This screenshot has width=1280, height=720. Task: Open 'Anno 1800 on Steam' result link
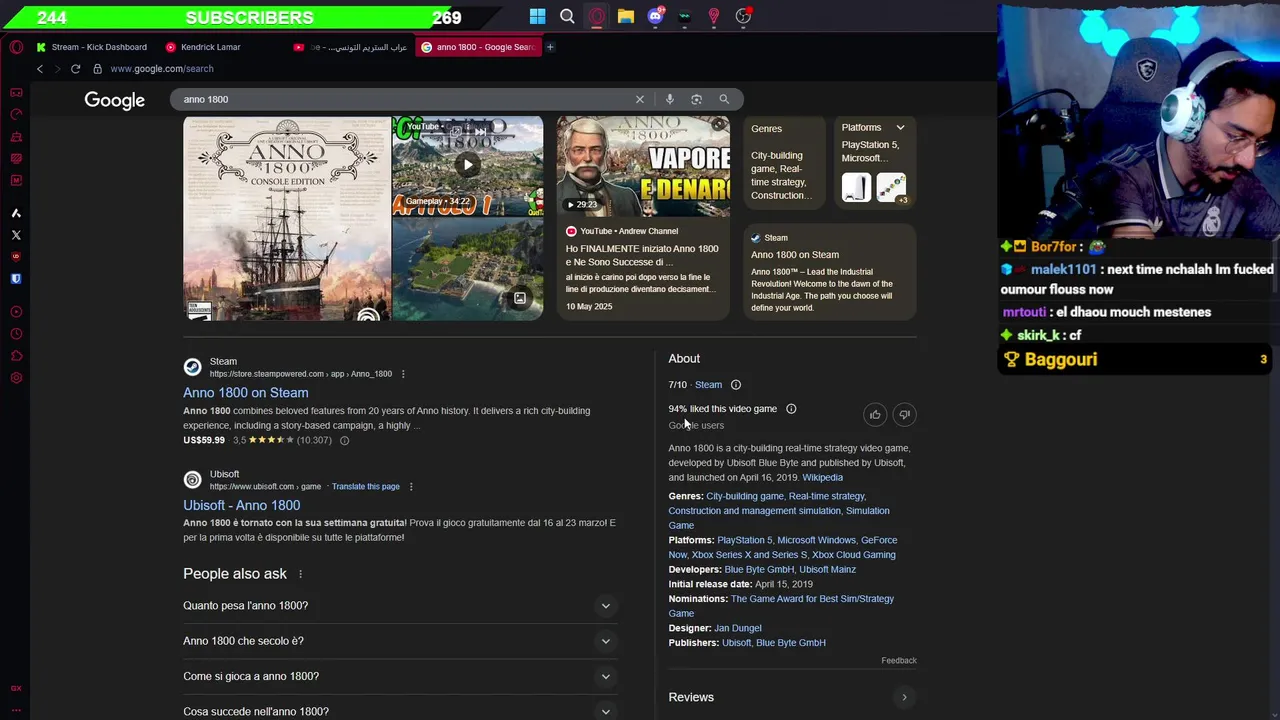coord(245,393)
